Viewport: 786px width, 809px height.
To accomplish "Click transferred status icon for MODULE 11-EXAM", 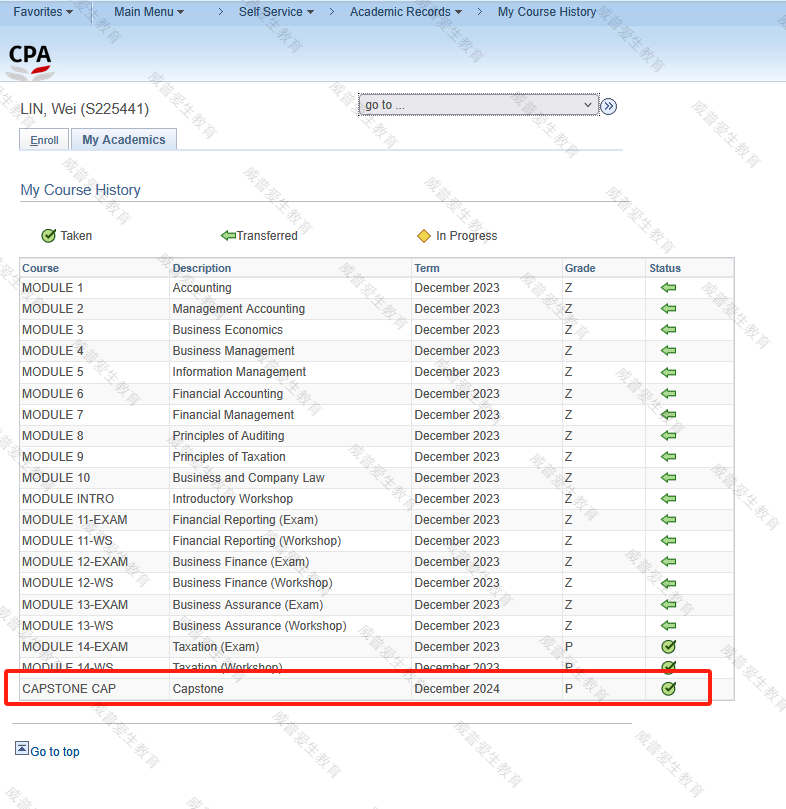I will point(668,520).
